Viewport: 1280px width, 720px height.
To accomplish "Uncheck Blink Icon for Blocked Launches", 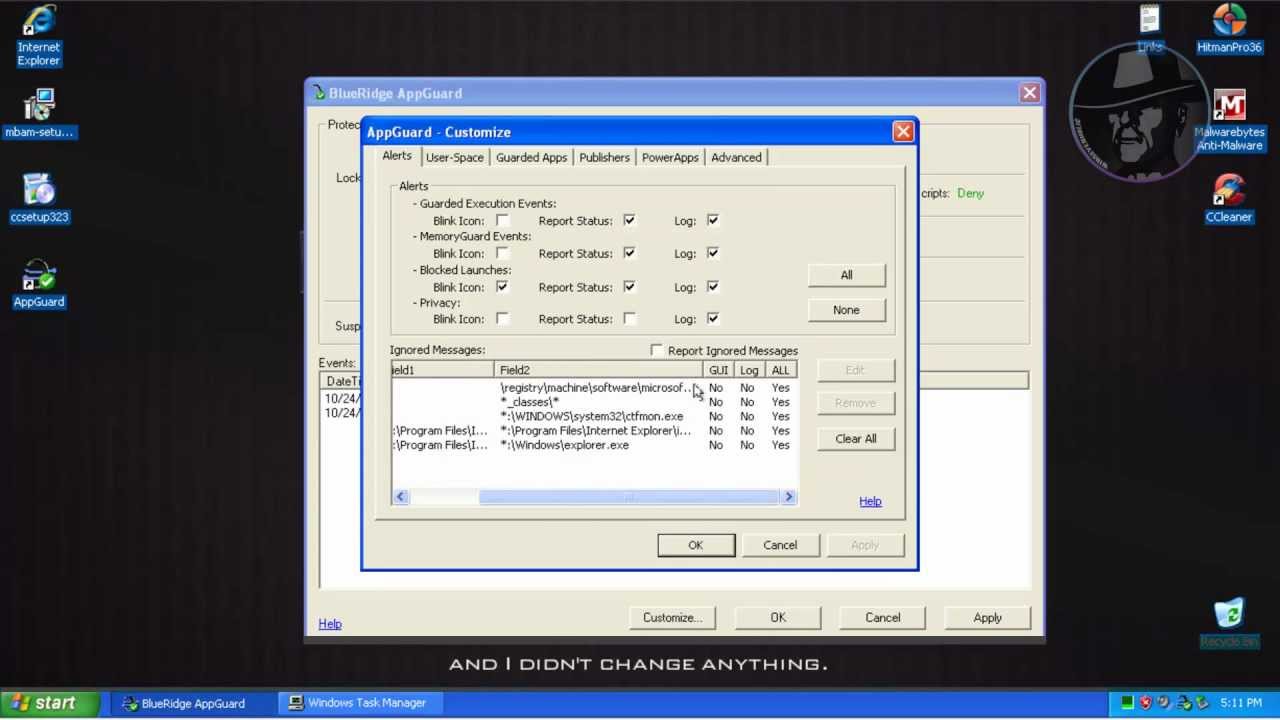I will point(502,287).
